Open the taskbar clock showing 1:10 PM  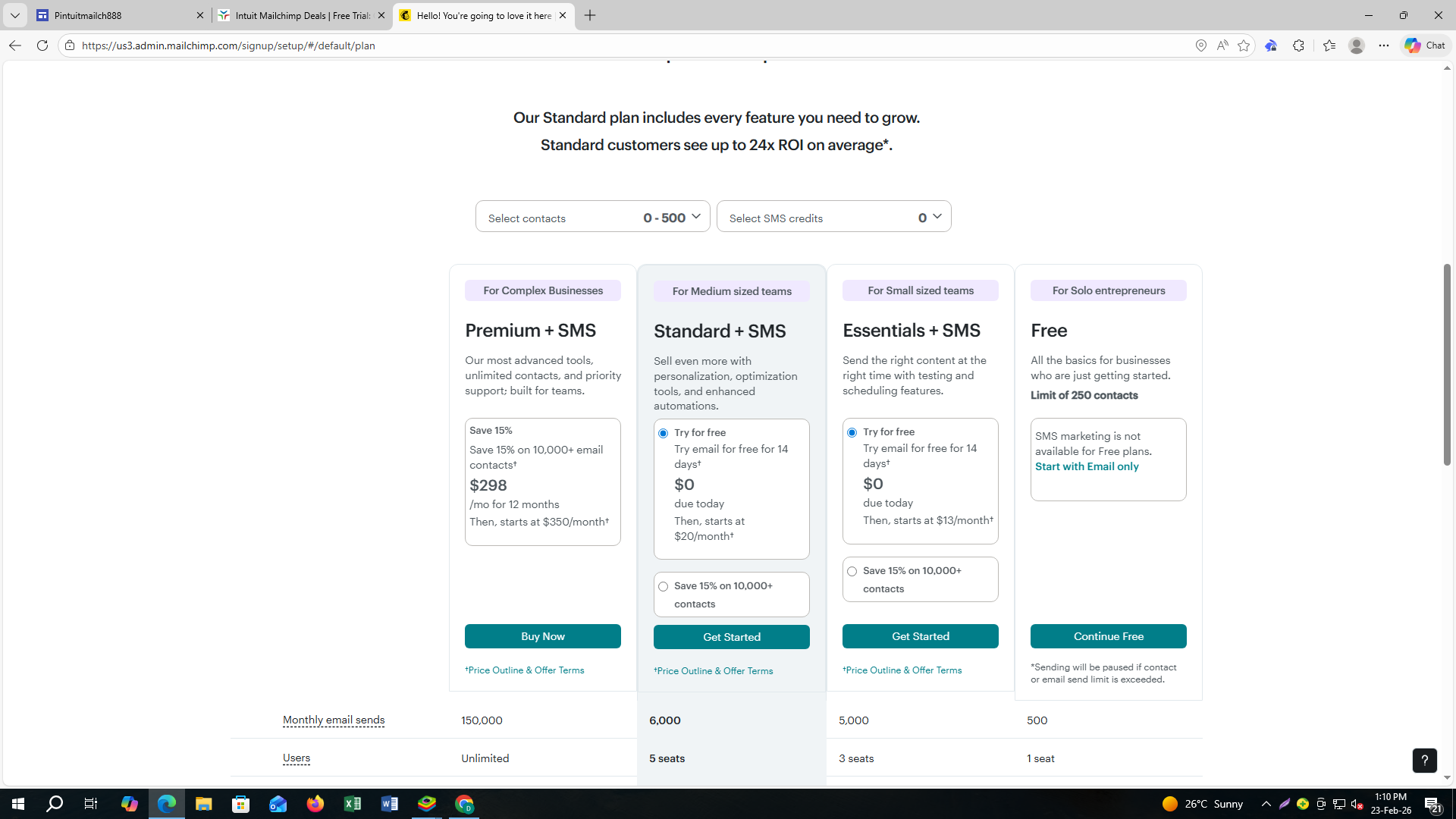coord(1391,804)
